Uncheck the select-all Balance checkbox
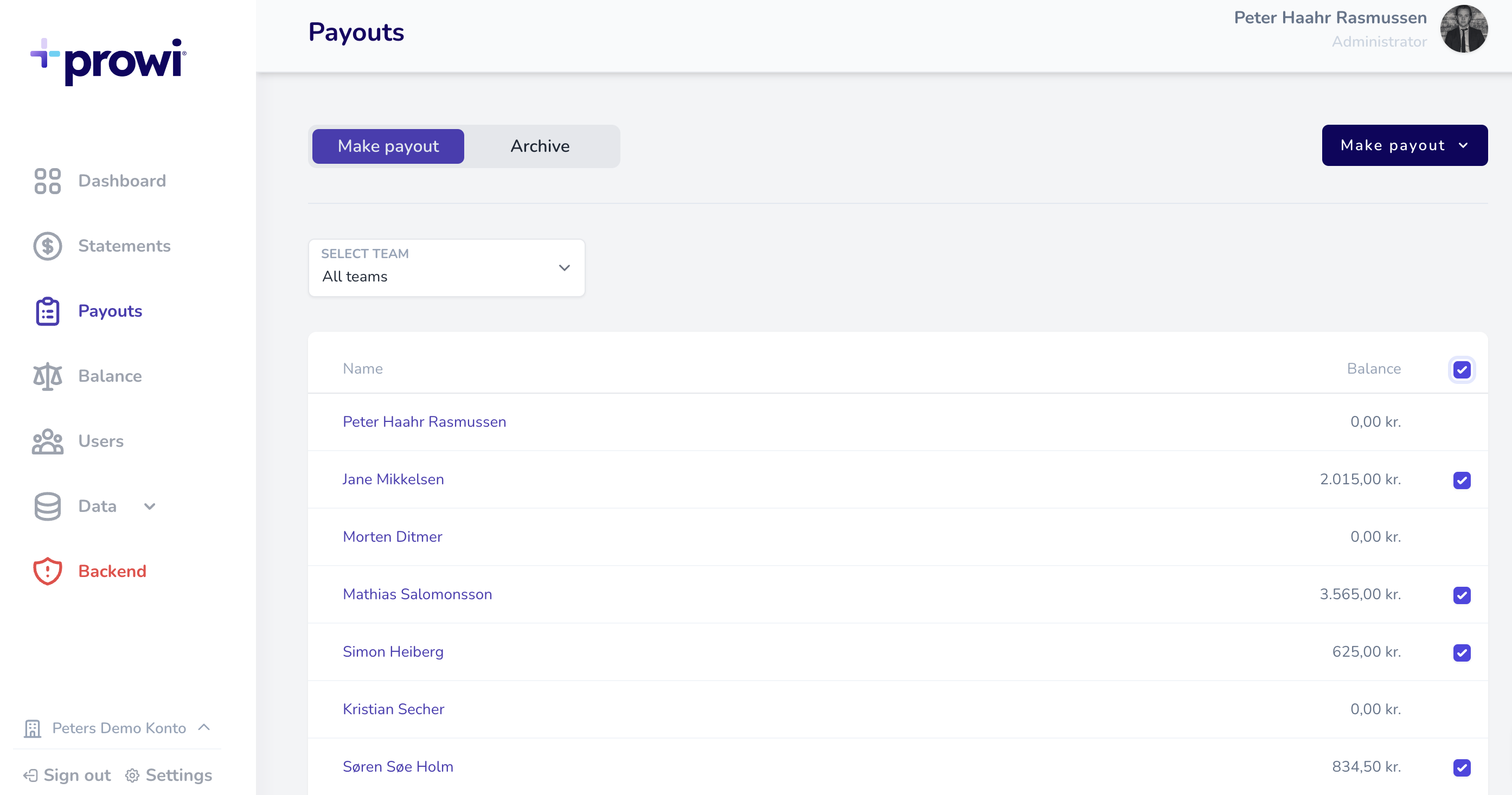This screenshot has width=1512, height=795. coord(1462,369)
